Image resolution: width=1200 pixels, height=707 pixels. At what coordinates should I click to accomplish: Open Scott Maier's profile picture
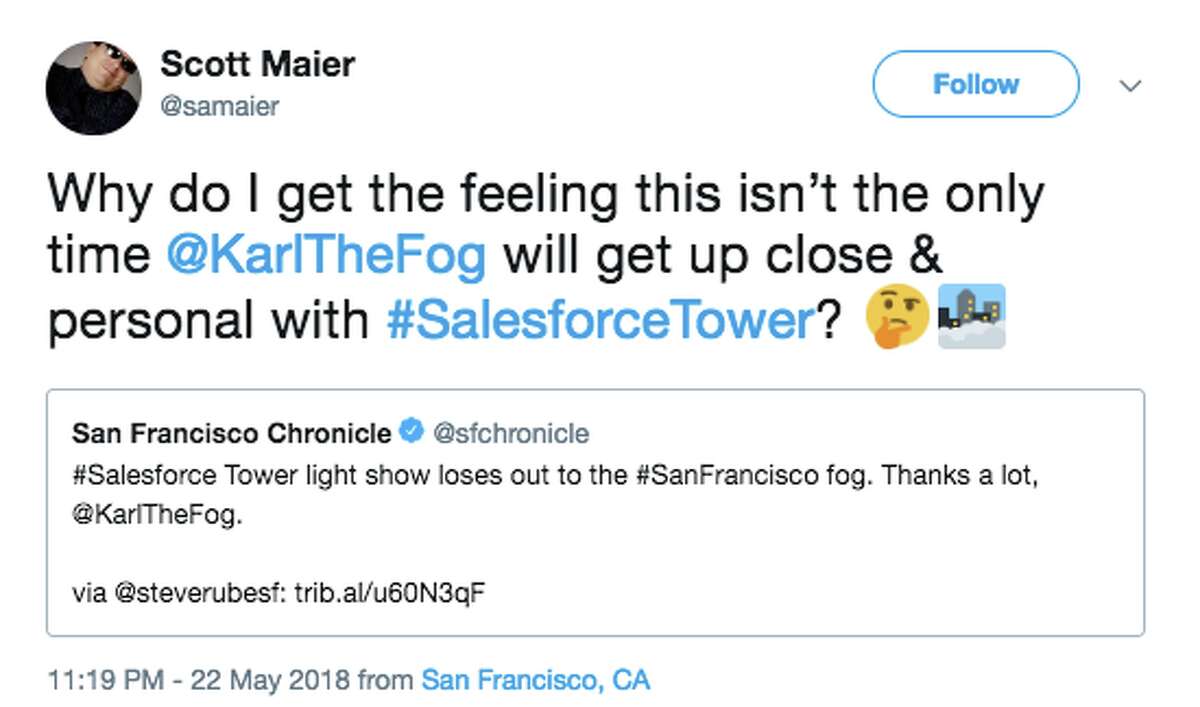(x=93, y=88)
